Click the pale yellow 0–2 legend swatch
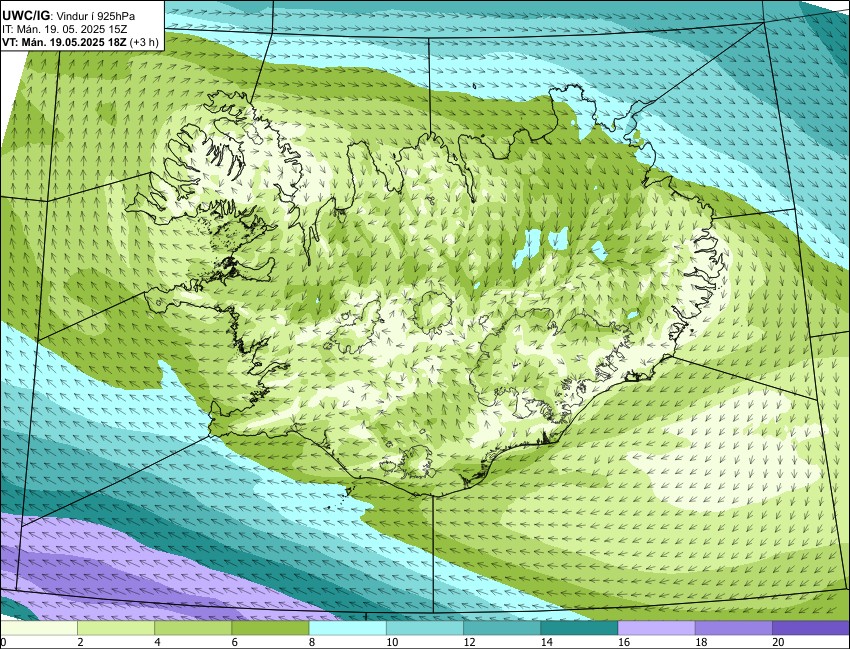Viewport: 850px width, 649px height. 39,628
